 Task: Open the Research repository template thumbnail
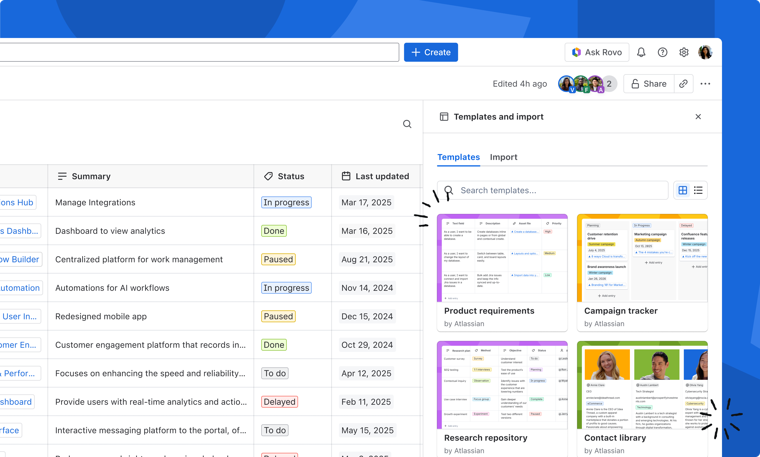(x=502, y=385)
